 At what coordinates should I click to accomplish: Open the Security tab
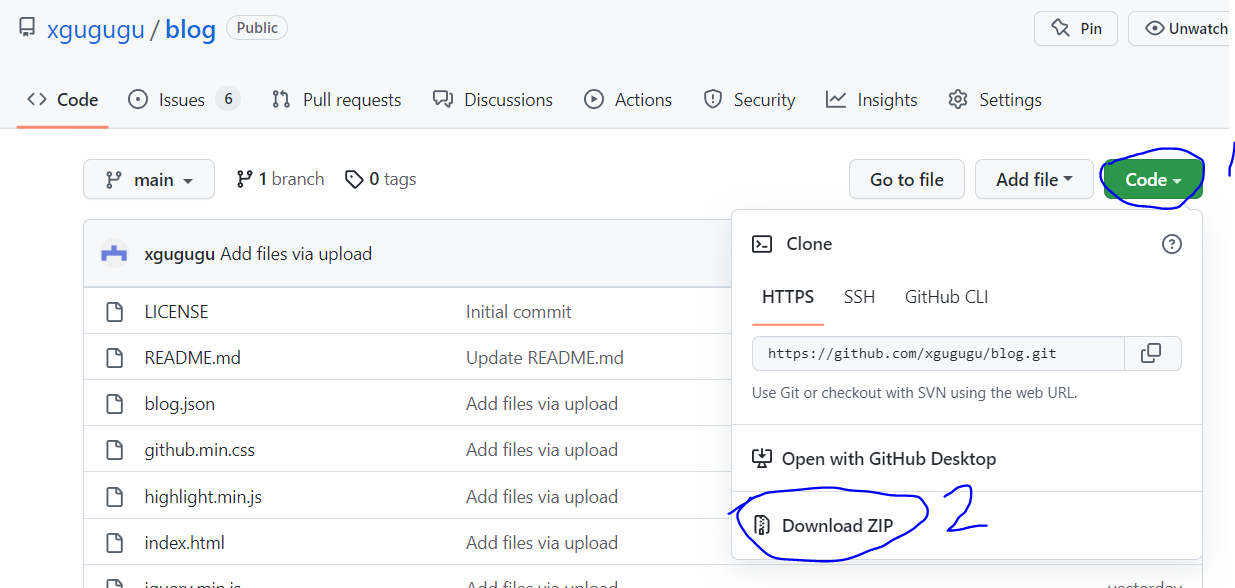coord(749,99)
